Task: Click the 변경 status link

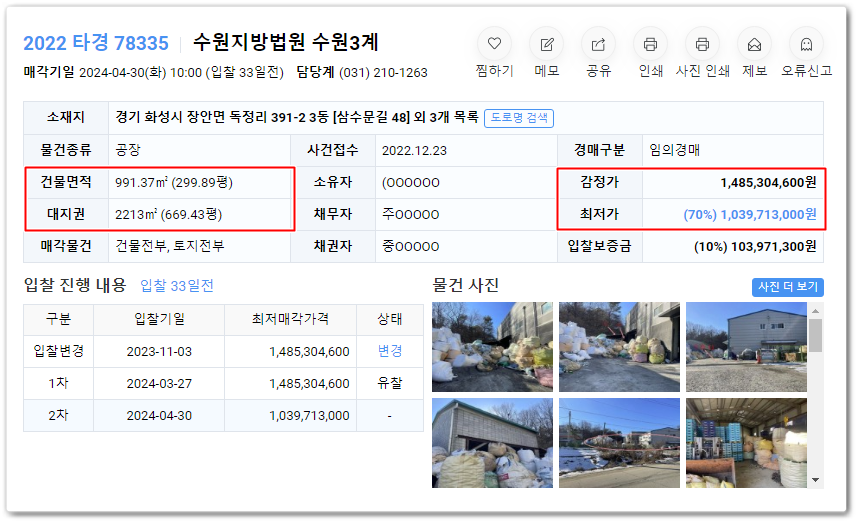Action: (x=390, y=351)
